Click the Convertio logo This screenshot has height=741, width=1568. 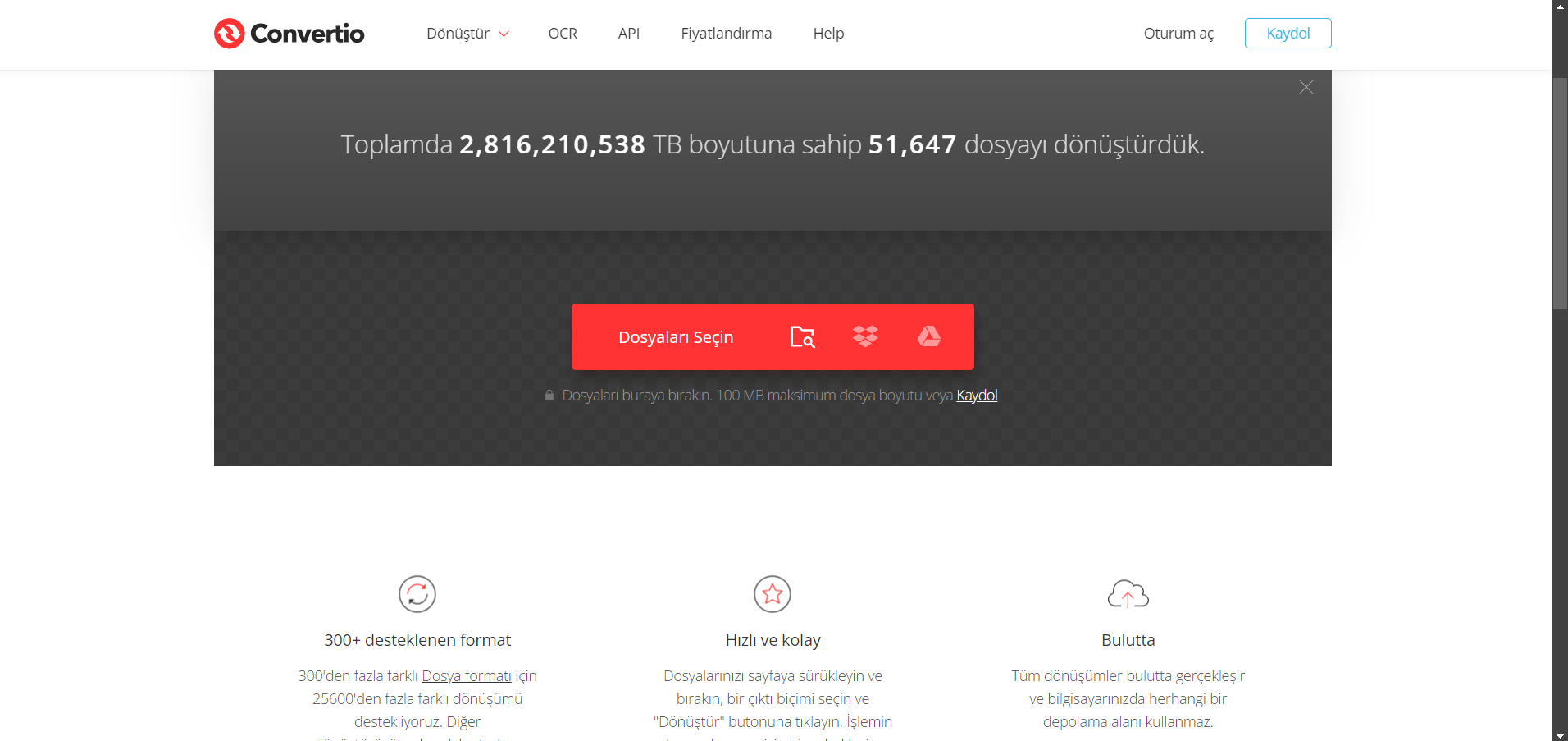point(289,34)
